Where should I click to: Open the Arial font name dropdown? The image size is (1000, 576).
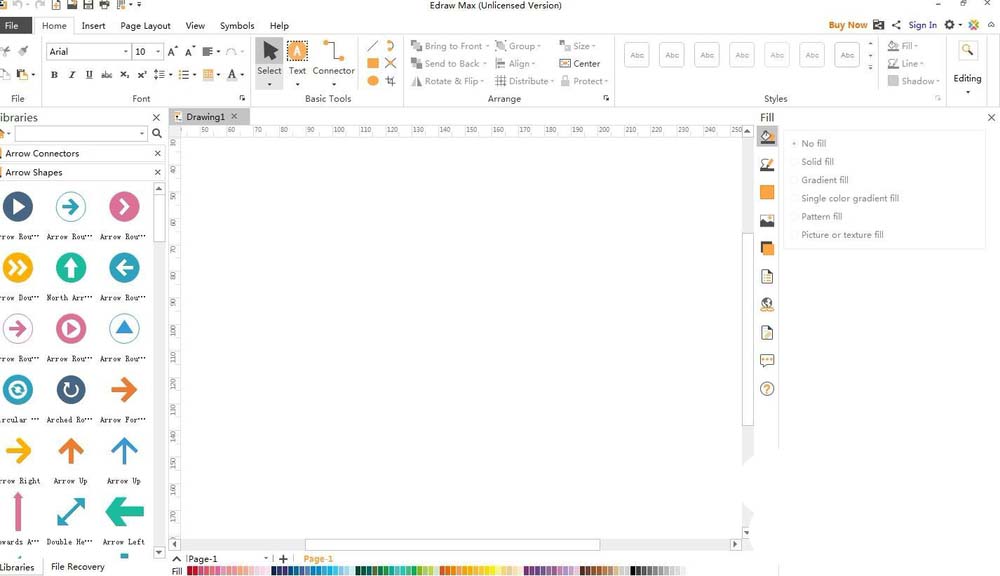[x=126, y=52]
